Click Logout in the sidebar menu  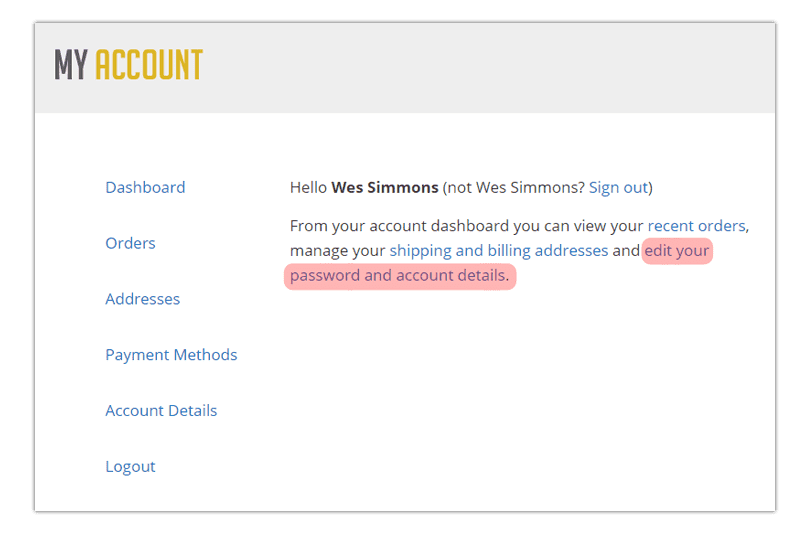click(x=130, y=466)
